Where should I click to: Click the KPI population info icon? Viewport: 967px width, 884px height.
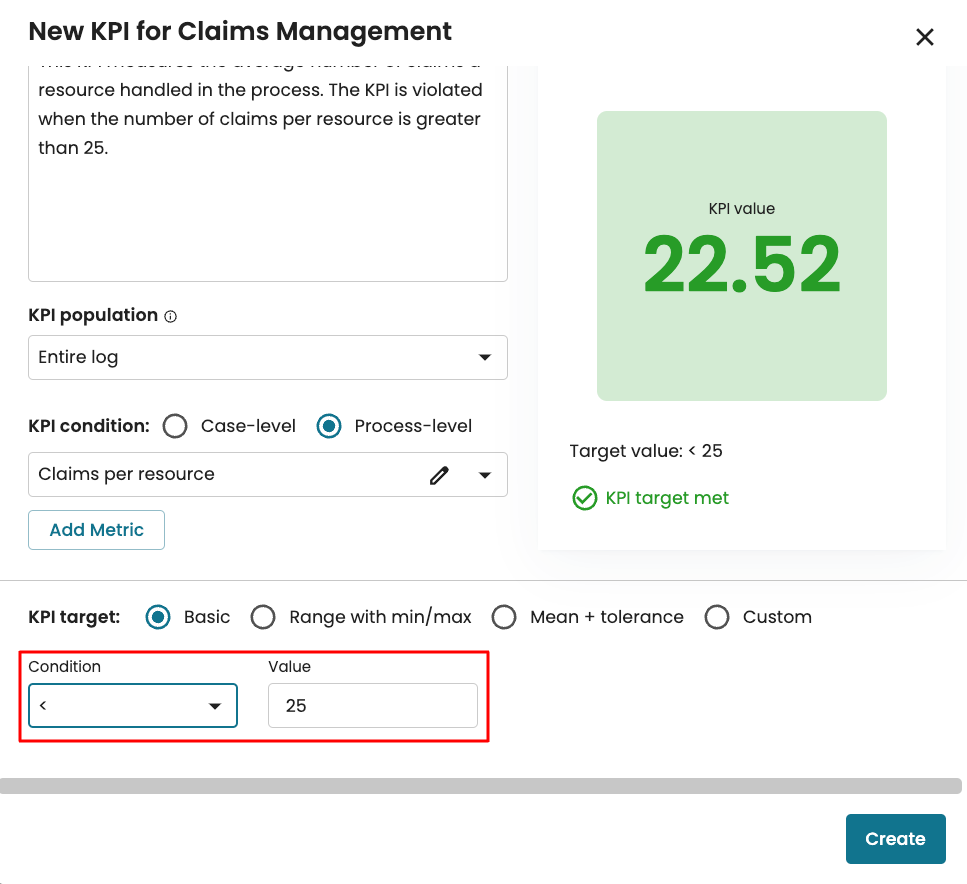[171, 316]
